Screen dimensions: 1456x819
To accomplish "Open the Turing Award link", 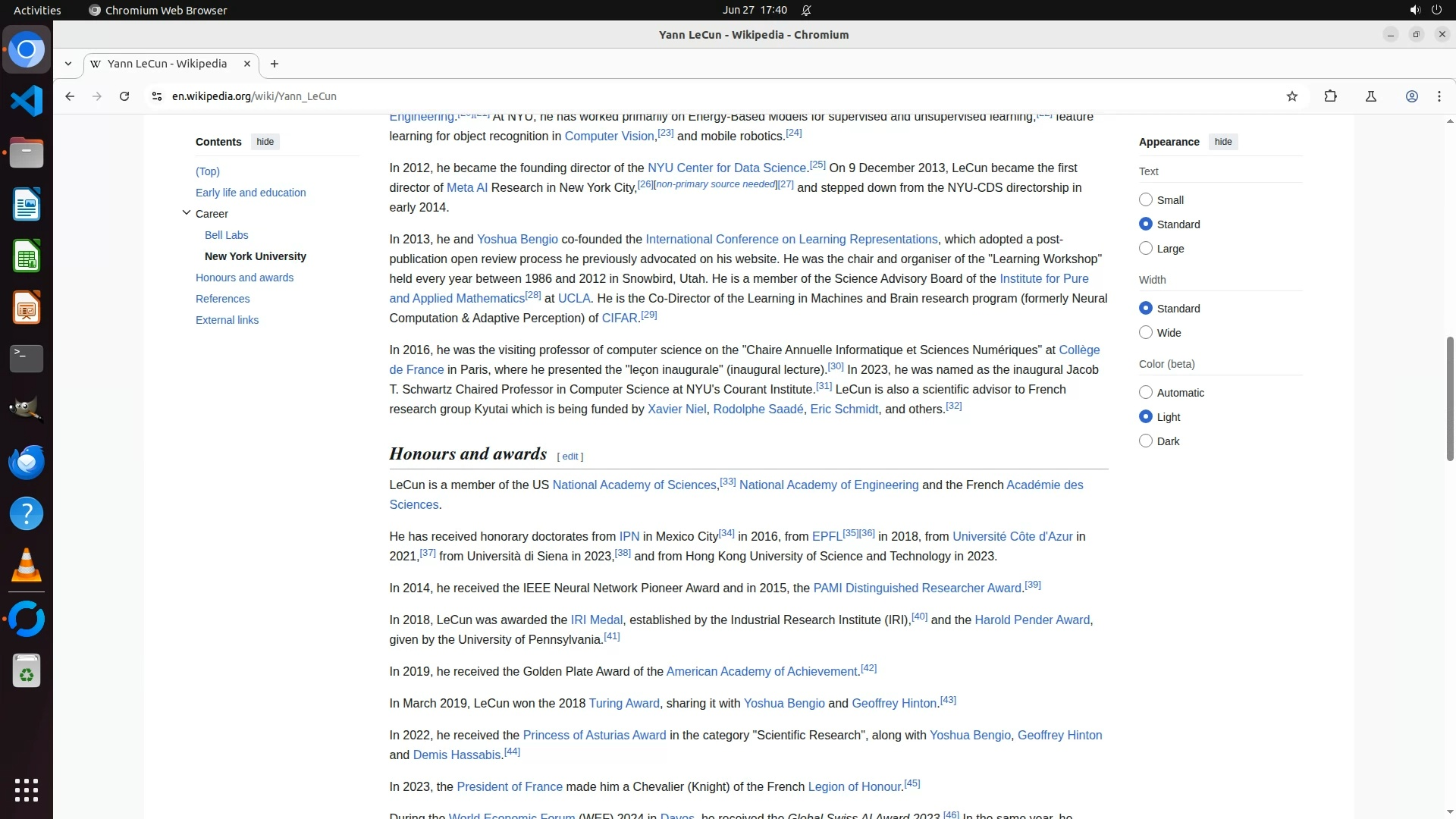I will click(x=623, y=704).
